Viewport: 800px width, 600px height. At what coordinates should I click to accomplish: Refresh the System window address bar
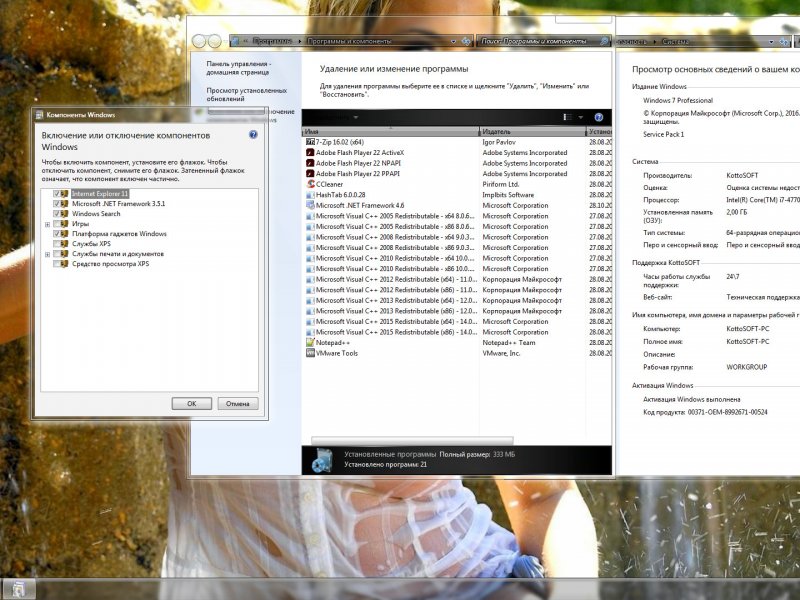tap(784, 42)
